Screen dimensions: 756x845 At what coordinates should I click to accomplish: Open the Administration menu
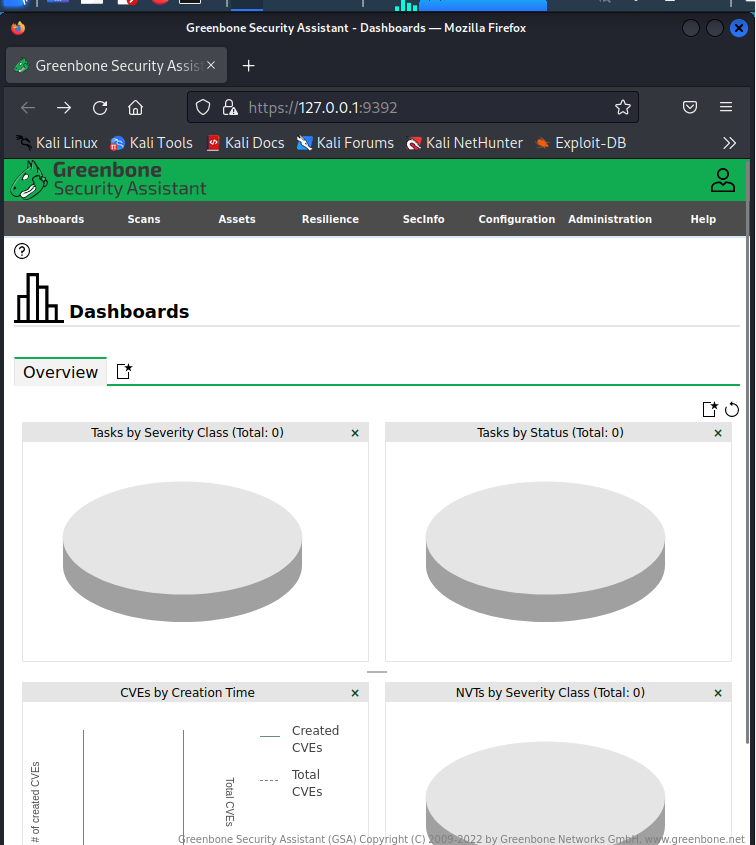point(610,219)
